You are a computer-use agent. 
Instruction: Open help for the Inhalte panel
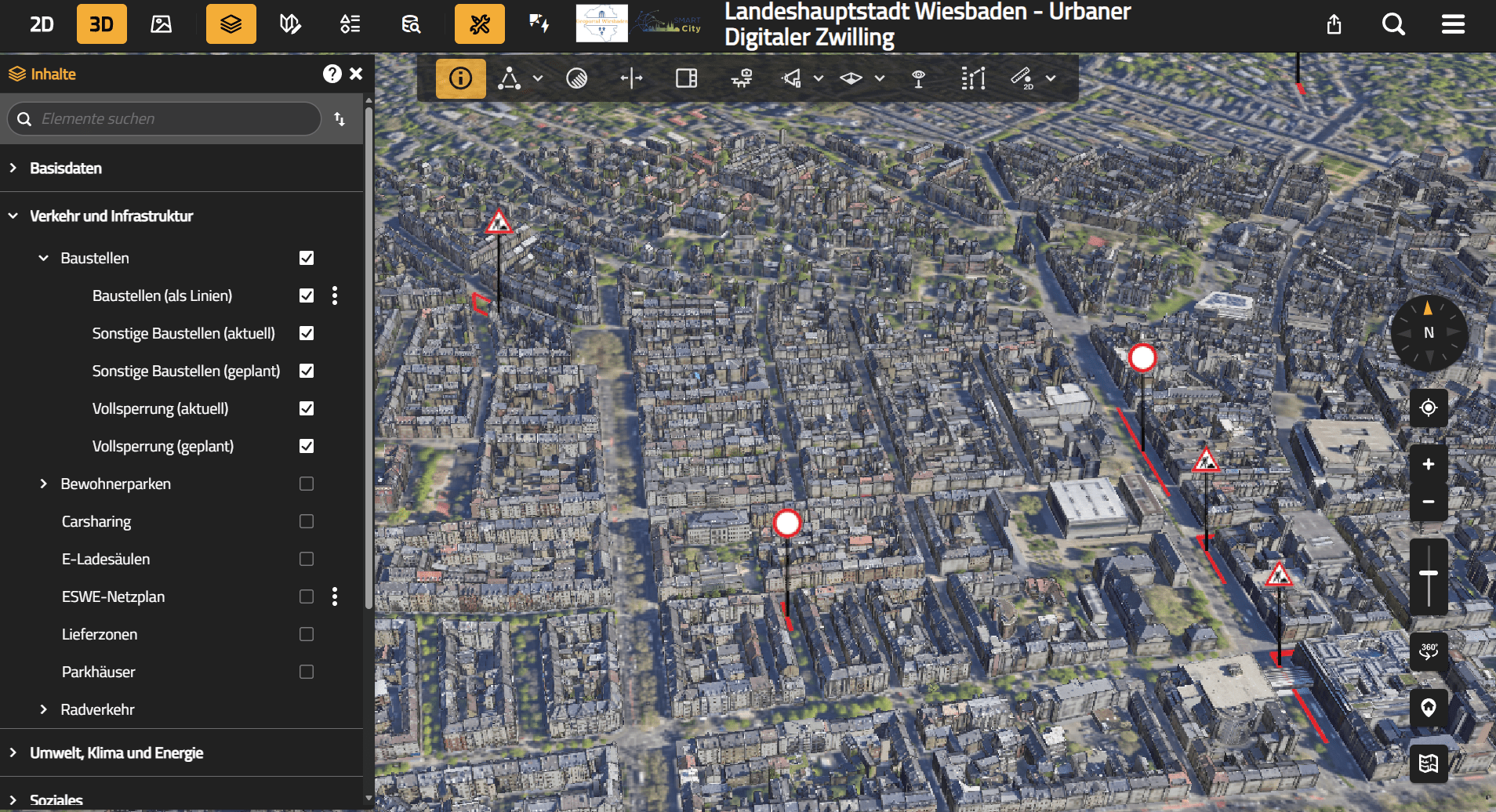tap(332, 74)
